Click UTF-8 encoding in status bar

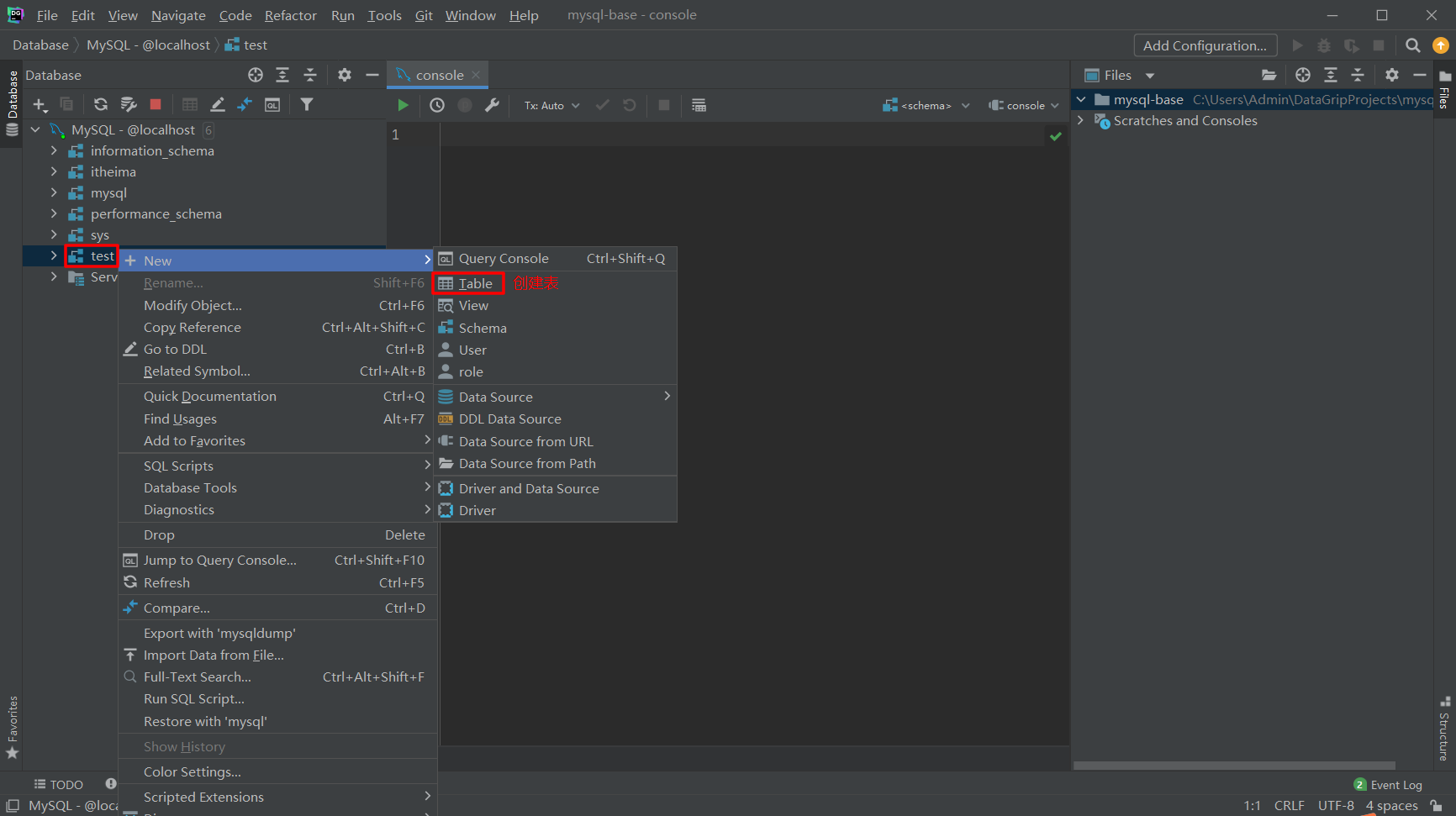[1336, 806]
